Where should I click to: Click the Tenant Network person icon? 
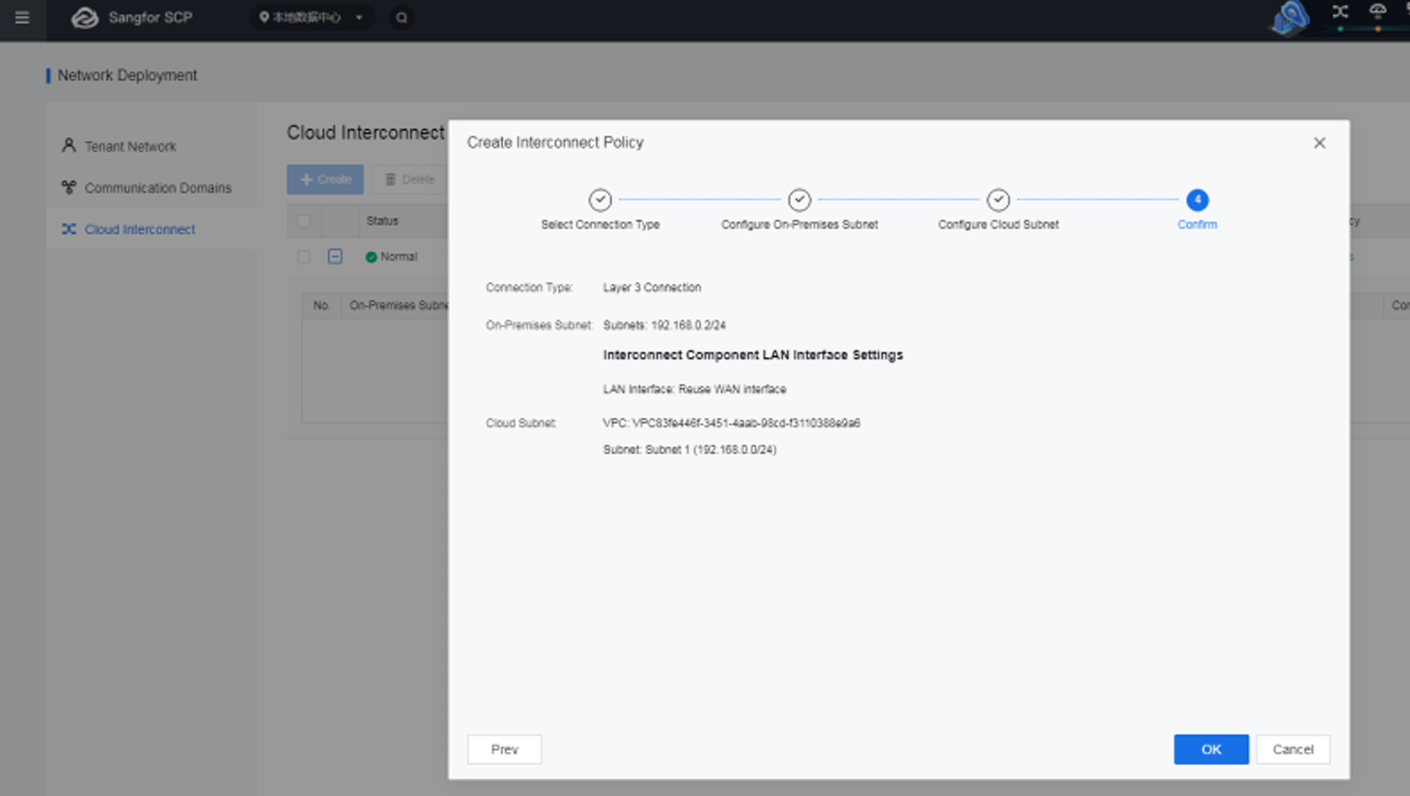tap(68, 146)
